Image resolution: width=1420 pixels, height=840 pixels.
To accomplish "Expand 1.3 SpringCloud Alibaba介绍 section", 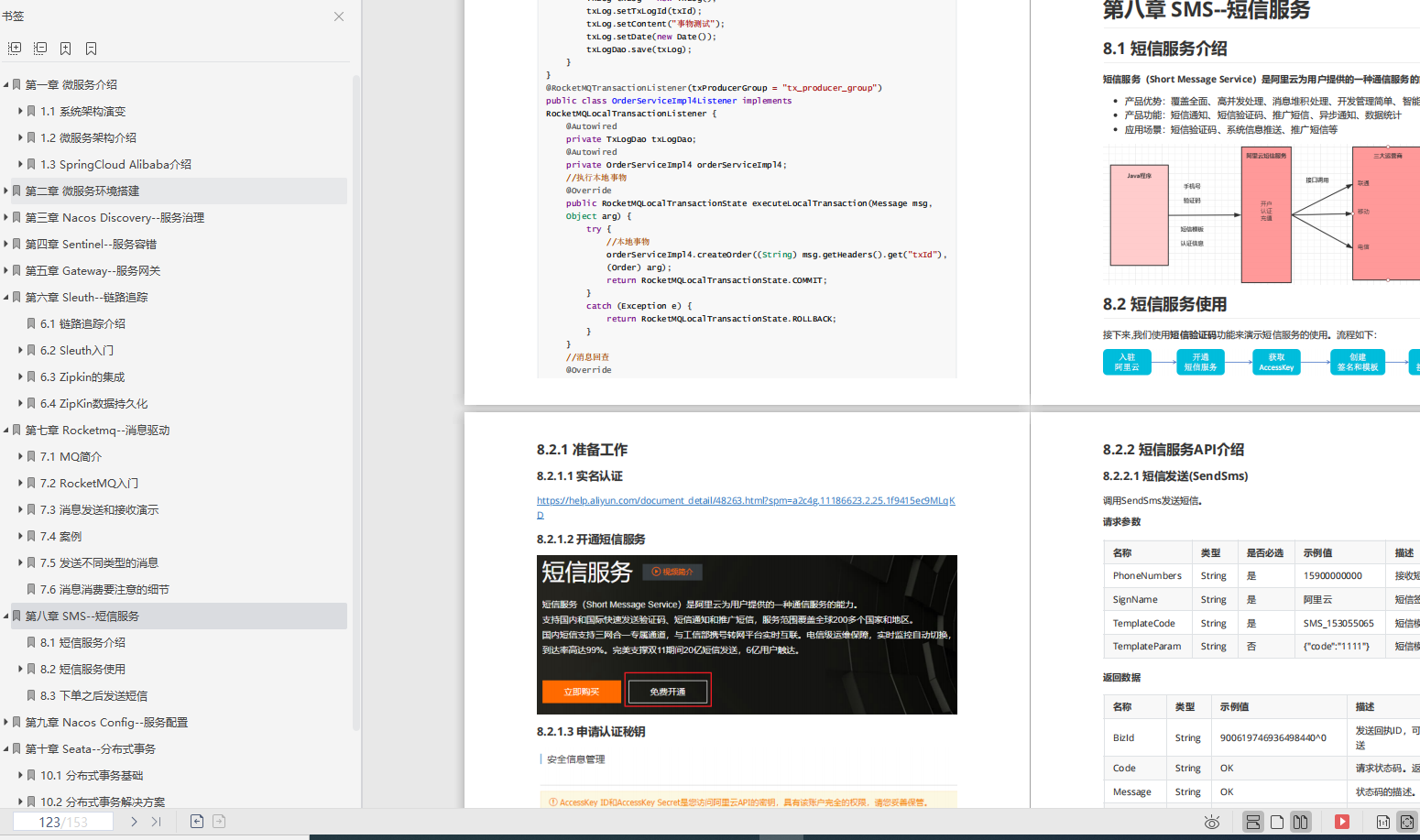I will [20, 164].
